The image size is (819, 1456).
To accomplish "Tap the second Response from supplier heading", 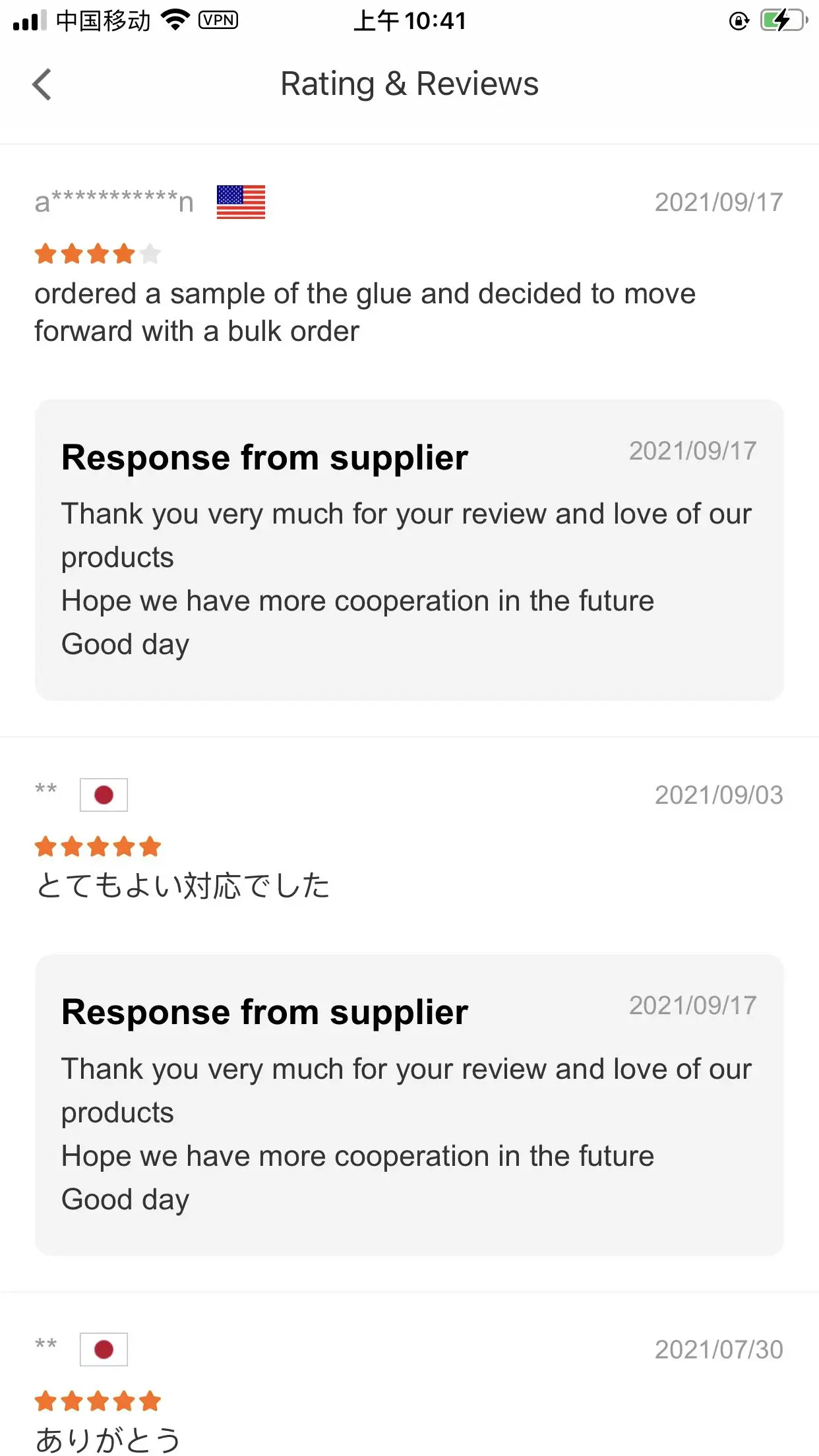I will 264,1012.
